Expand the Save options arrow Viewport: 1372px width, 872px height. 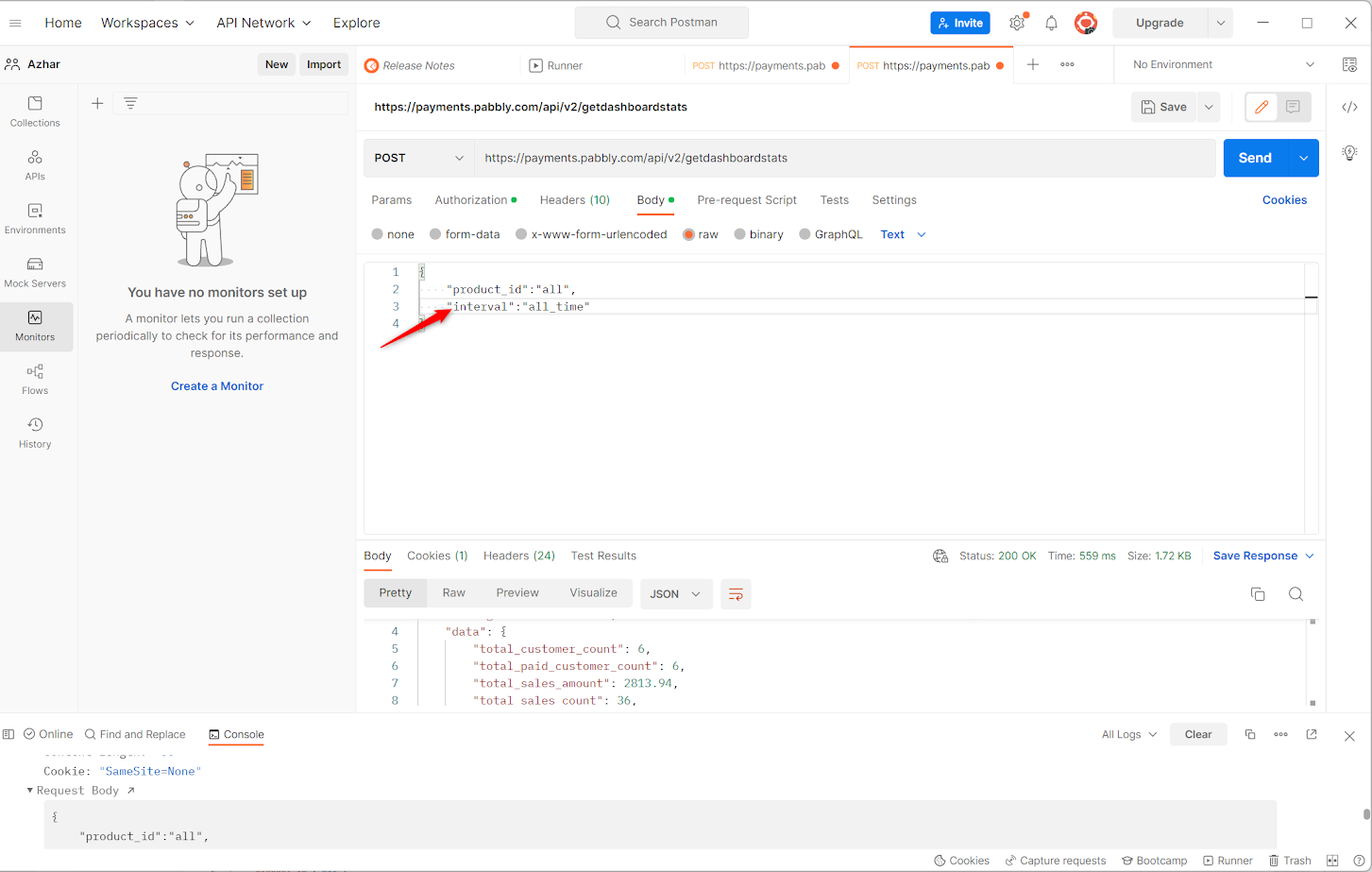[x=1209, y=107]
